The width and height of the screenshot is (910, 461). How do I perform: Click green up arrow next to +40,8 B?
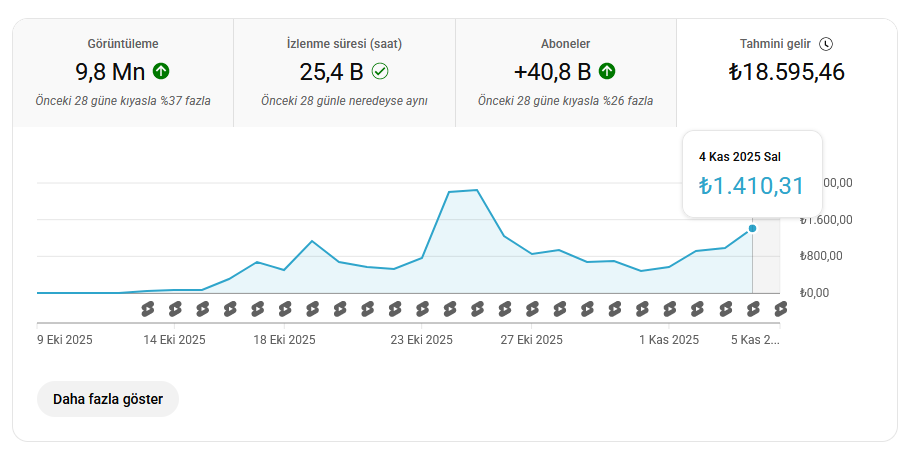pyautogui.click(x=607, y=71)
